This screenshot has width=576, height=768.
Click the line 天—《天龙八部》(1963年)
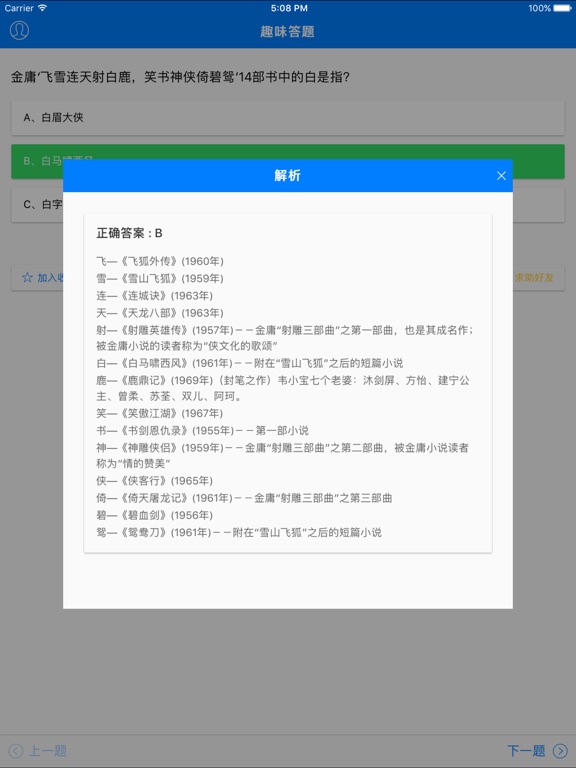pos(160,312)
